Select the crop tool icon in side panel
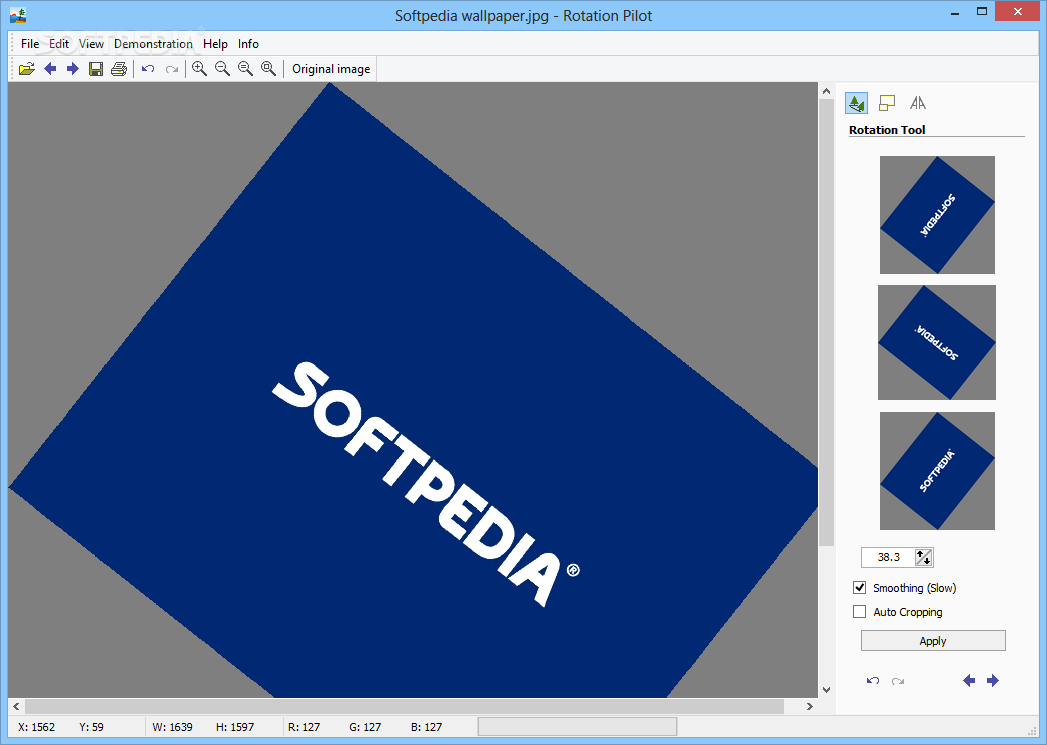The image size is (1047, 745). [887, 103]
